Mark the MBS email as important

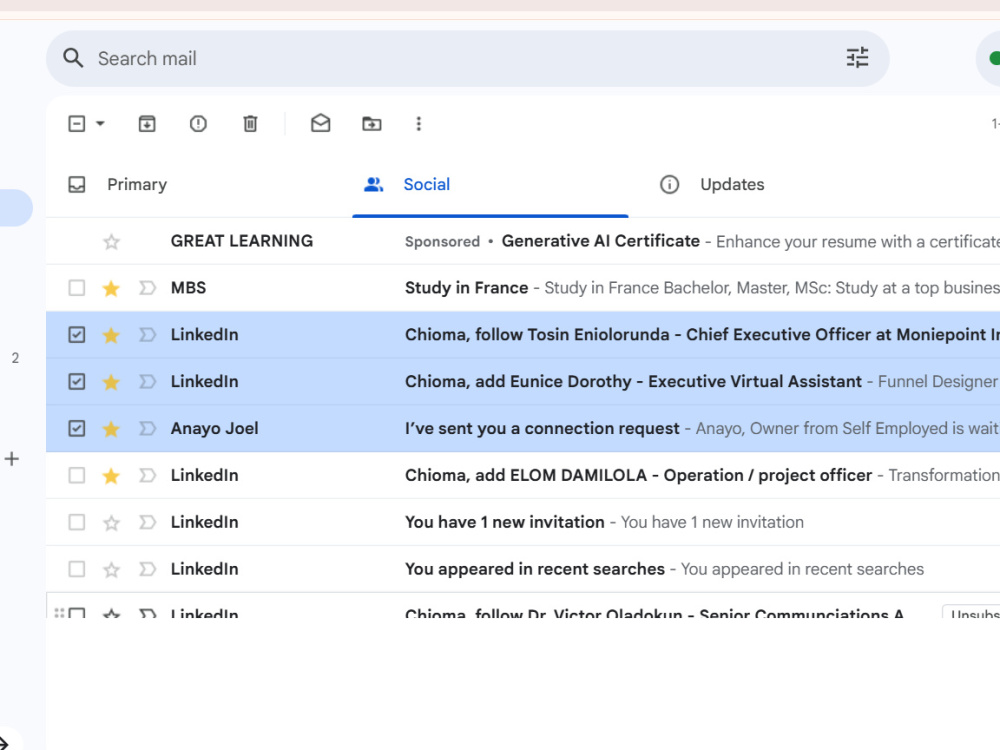click(147, 288)
